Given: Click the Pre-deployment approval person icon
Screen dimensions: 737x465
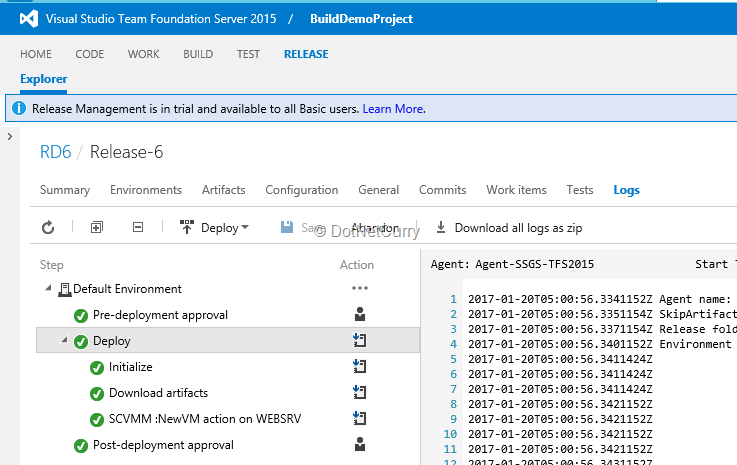Looking at the screenshot, I should coord(360,314).
